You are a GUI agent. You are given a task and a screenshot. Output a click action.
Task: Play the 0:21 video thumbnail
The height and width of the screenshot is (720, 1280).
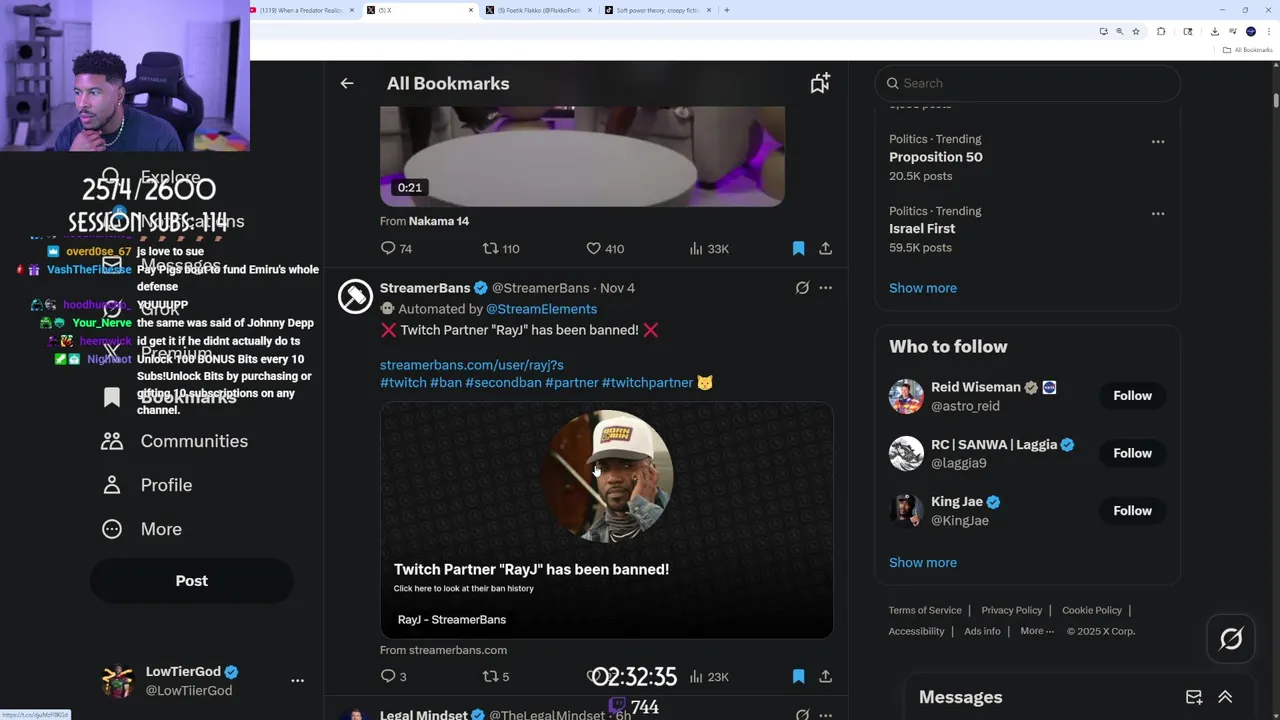coord(582,156)
